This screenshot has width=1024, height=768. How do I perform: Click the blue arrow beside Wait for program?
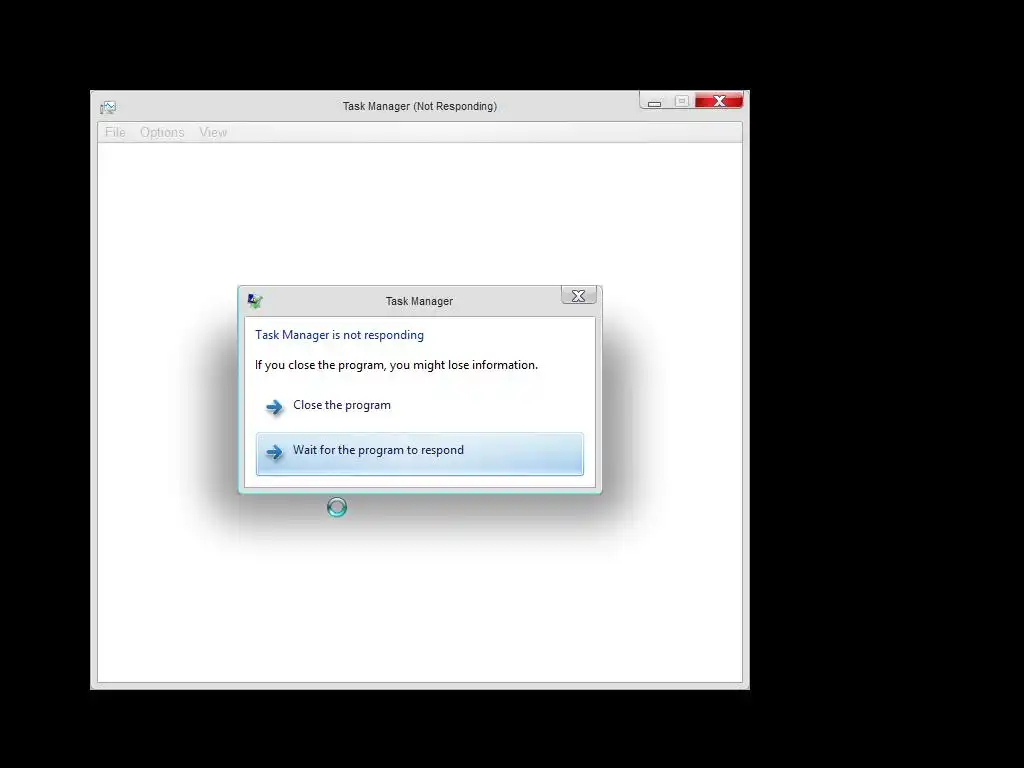tap(274, 452)
